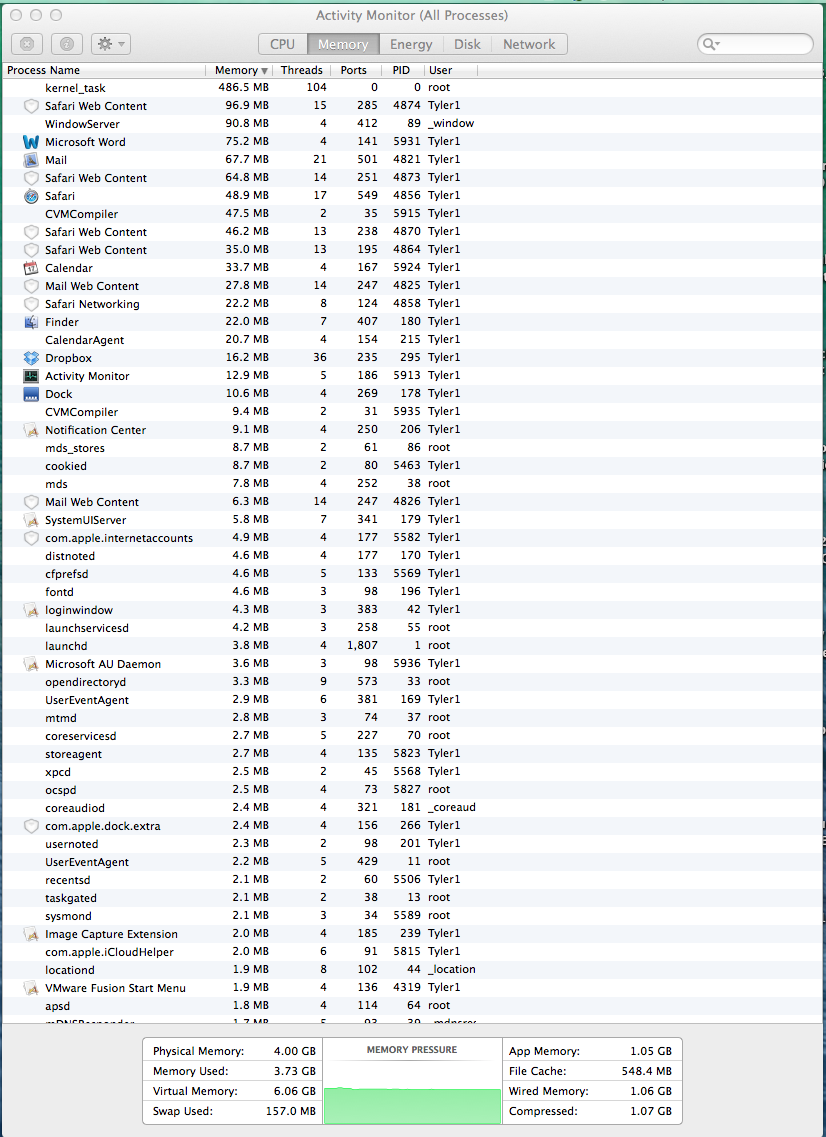Select the mtmd process row
826x1137 pixels.
412,718
